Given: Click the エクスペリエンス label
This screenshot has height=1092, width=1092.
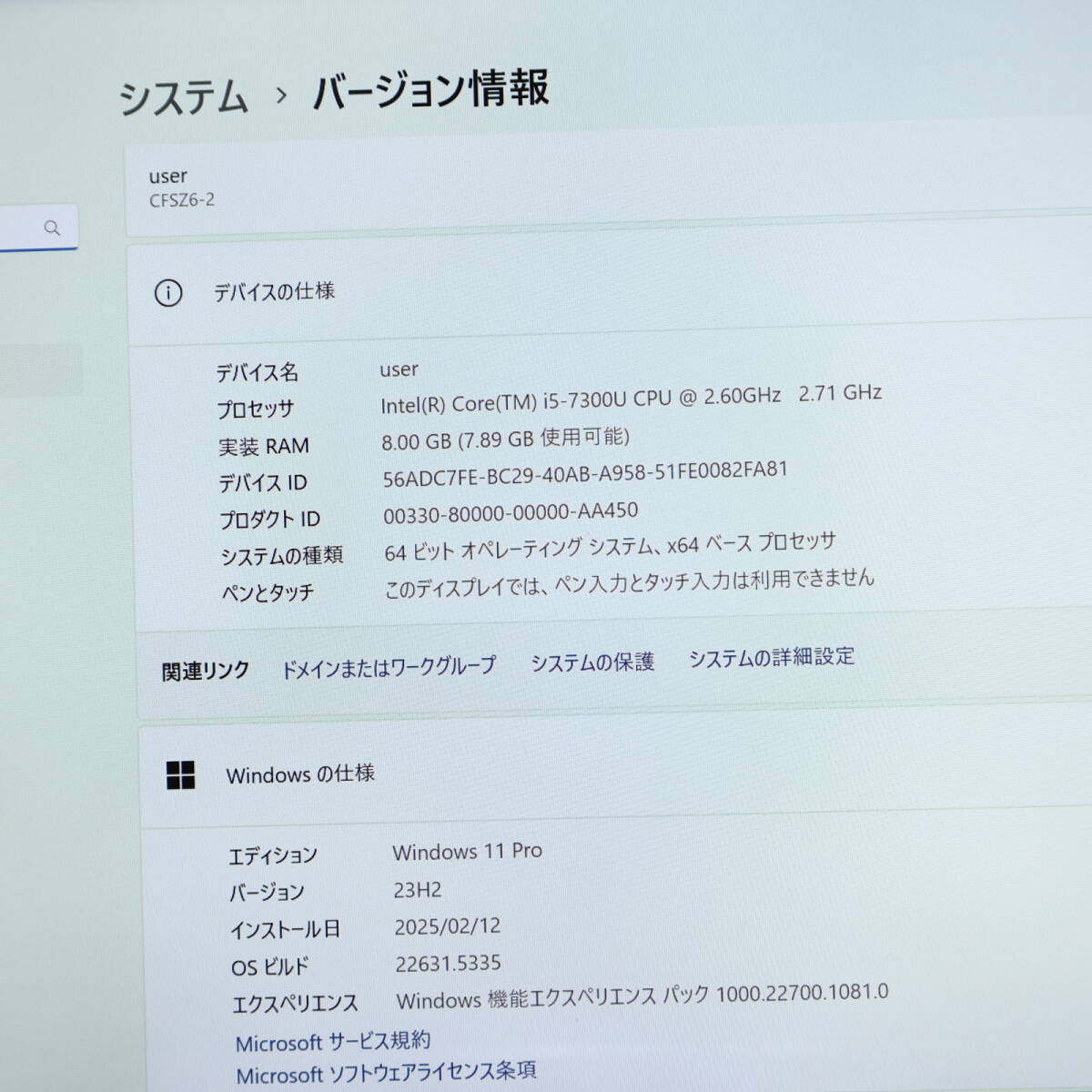Looking at the screenshot, I should pyautogui.click(x=295, y=1004).
